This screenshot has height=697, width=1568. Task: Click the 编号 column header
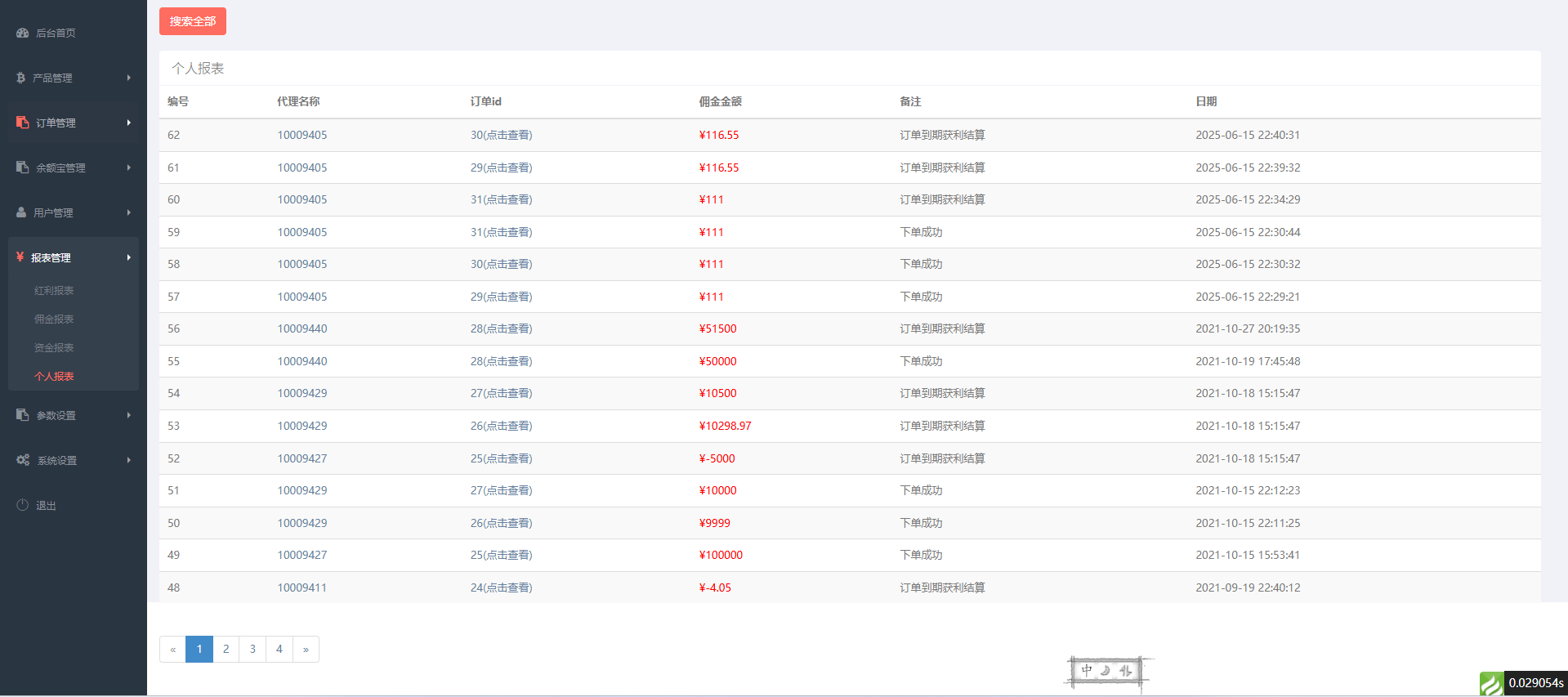tap(178, 101)
